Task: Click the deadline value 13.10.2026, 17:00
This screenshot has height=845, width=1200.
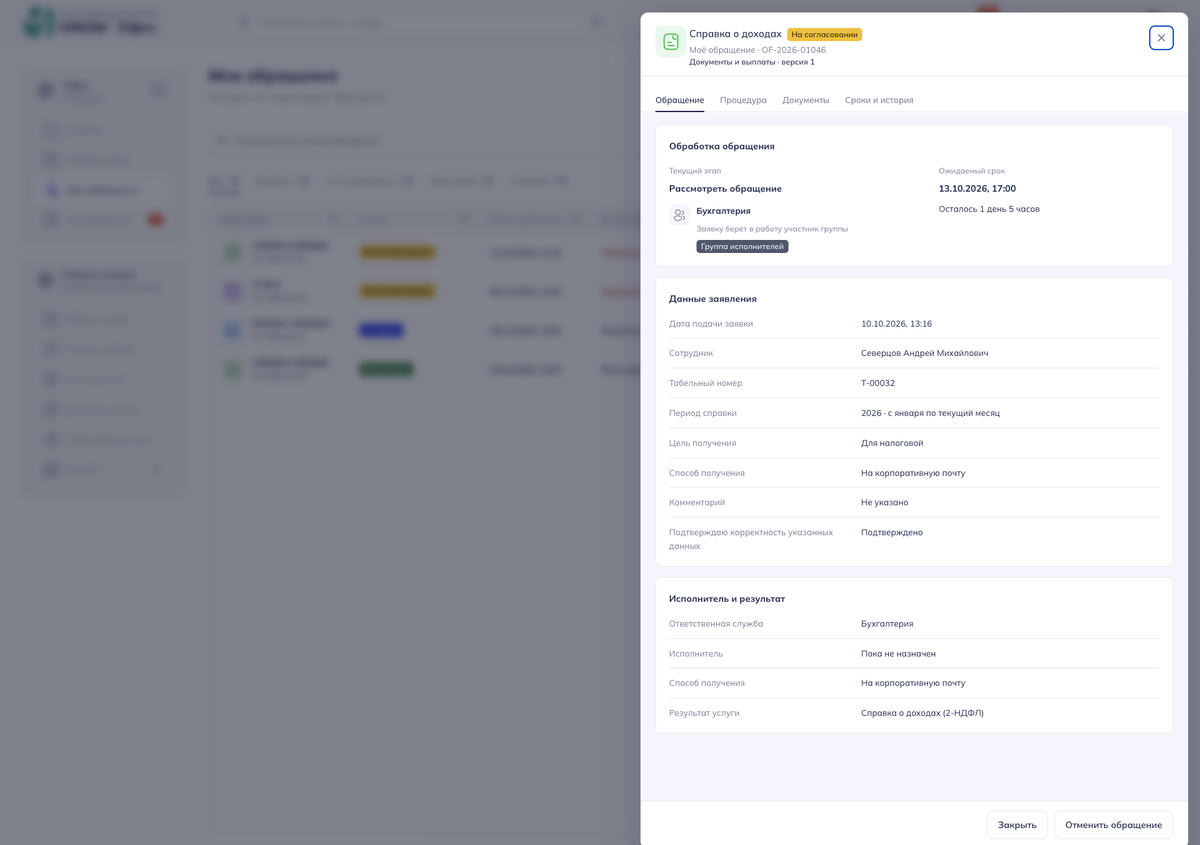Action: [977, 188]
